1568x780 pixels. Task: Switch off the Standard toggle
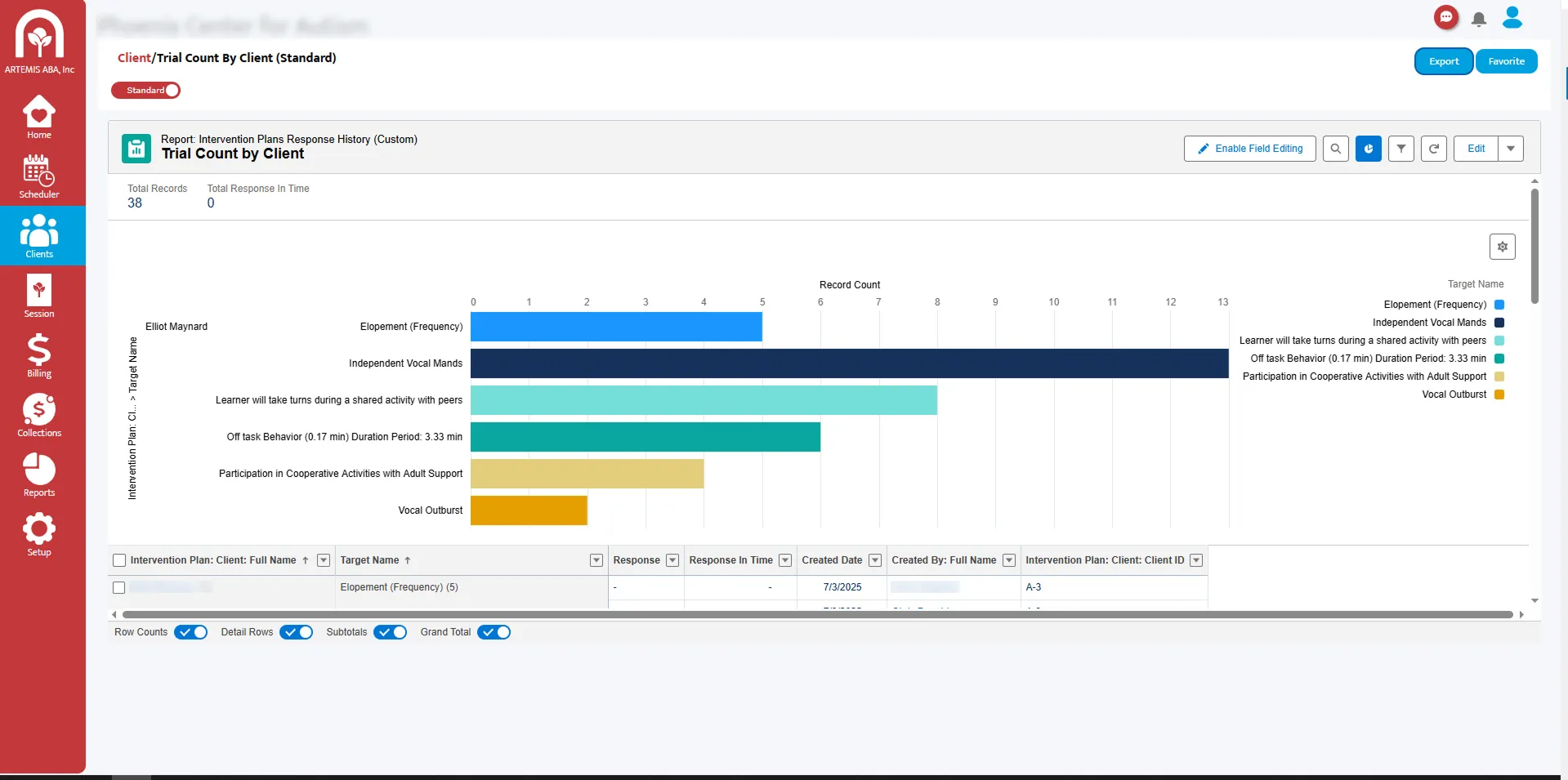coord(170,91)
